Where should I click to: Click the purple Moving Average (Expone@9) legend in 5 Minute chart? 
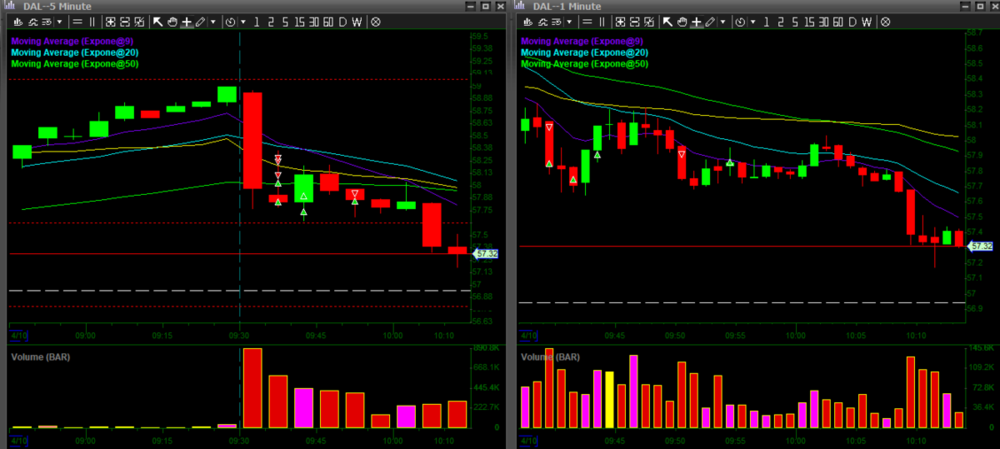(x=69, y=40)
